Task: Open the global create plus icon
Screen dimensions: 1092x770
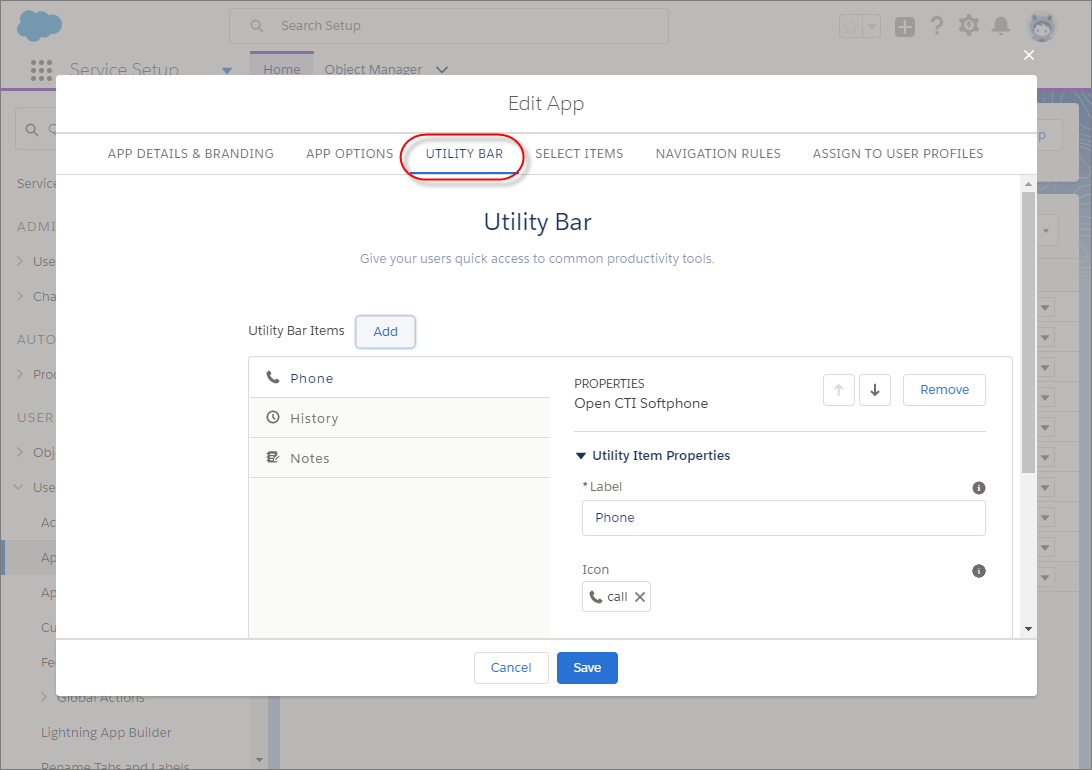Action: point(905,27)
